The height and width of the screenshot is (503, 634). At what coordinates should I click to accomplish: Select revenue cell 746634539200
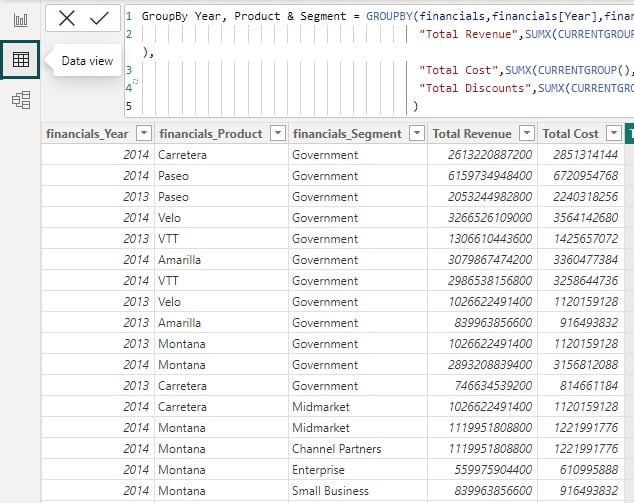(482, 386)
